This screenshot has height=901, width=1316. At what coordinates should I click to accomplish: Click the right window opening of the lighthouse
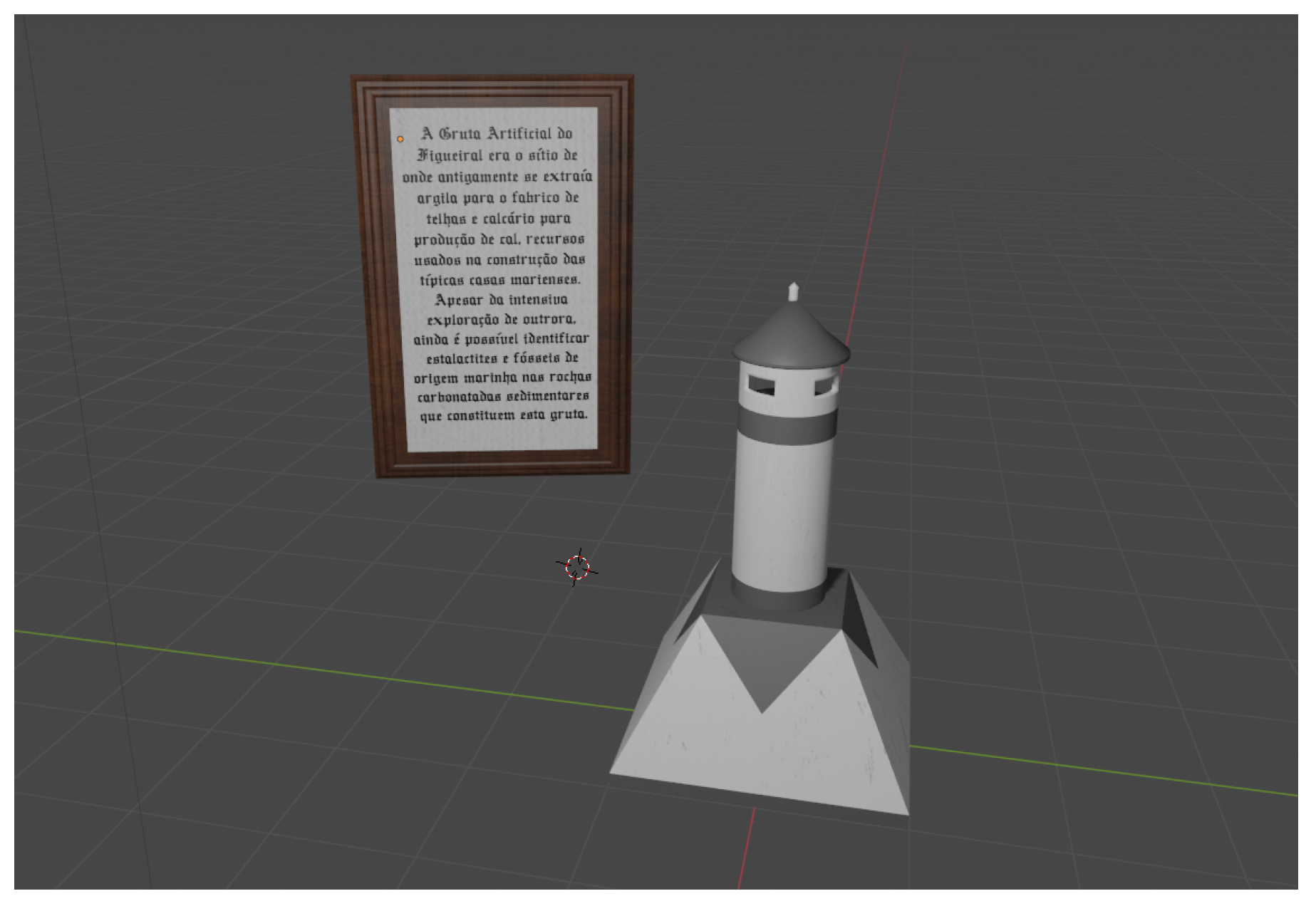click(823, 385)
